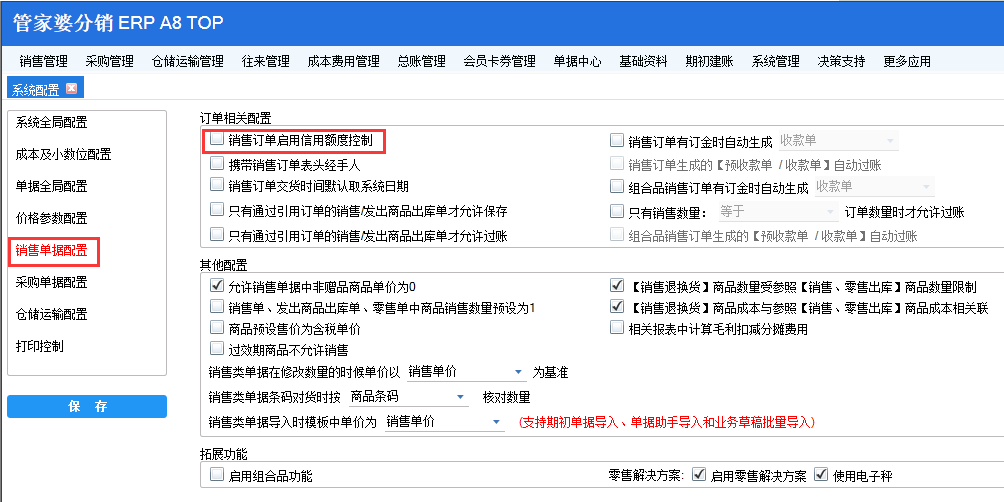
Task: Open 导入时模板中单价为 dropdown
Action: [x=444, y=421]
